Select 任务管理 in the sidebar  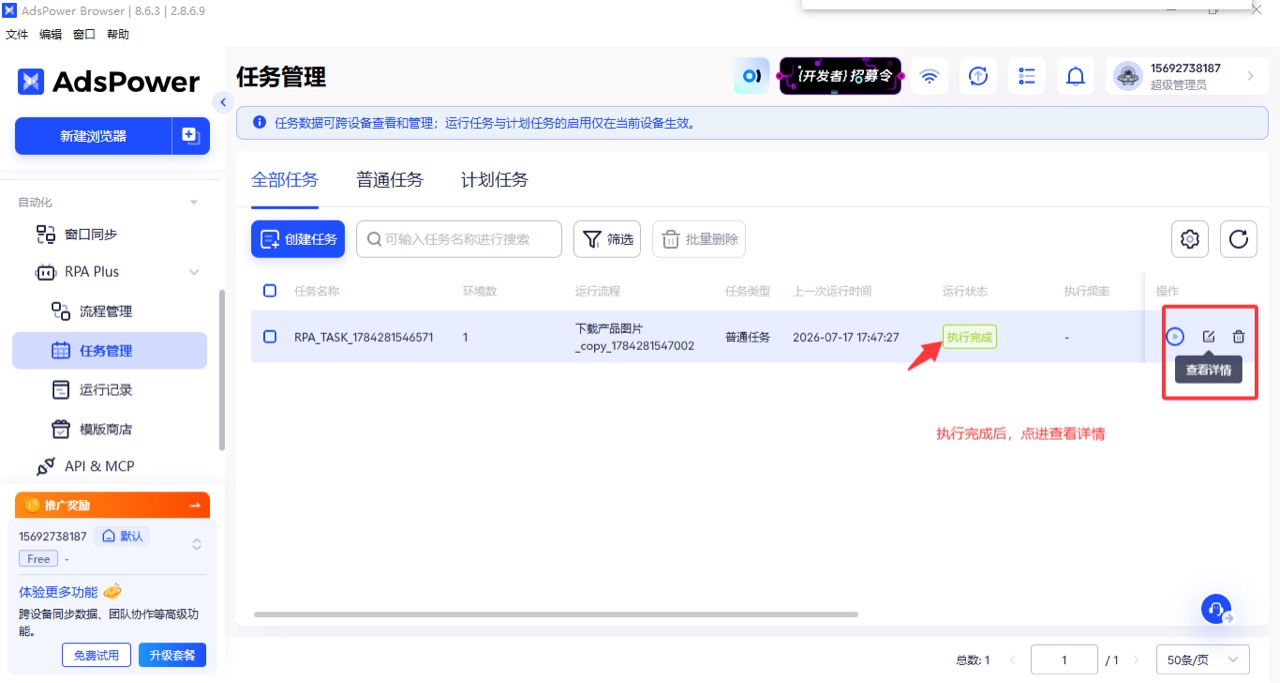tap(109, 351)
